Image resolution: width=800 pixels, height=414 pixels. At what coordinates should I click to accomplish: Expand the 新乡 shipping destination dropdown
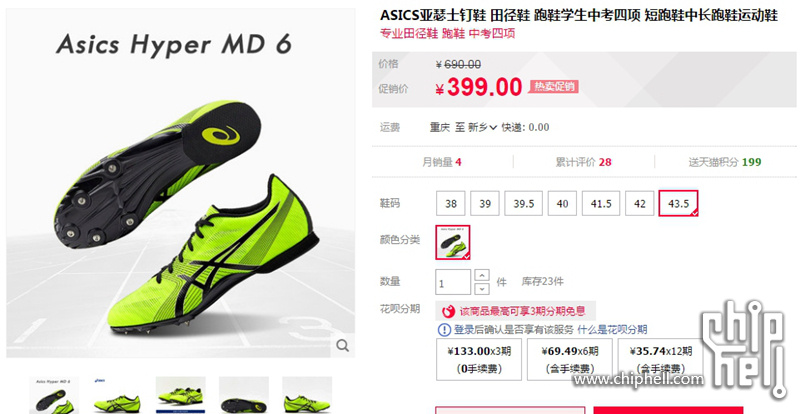[x=482, y=127]
